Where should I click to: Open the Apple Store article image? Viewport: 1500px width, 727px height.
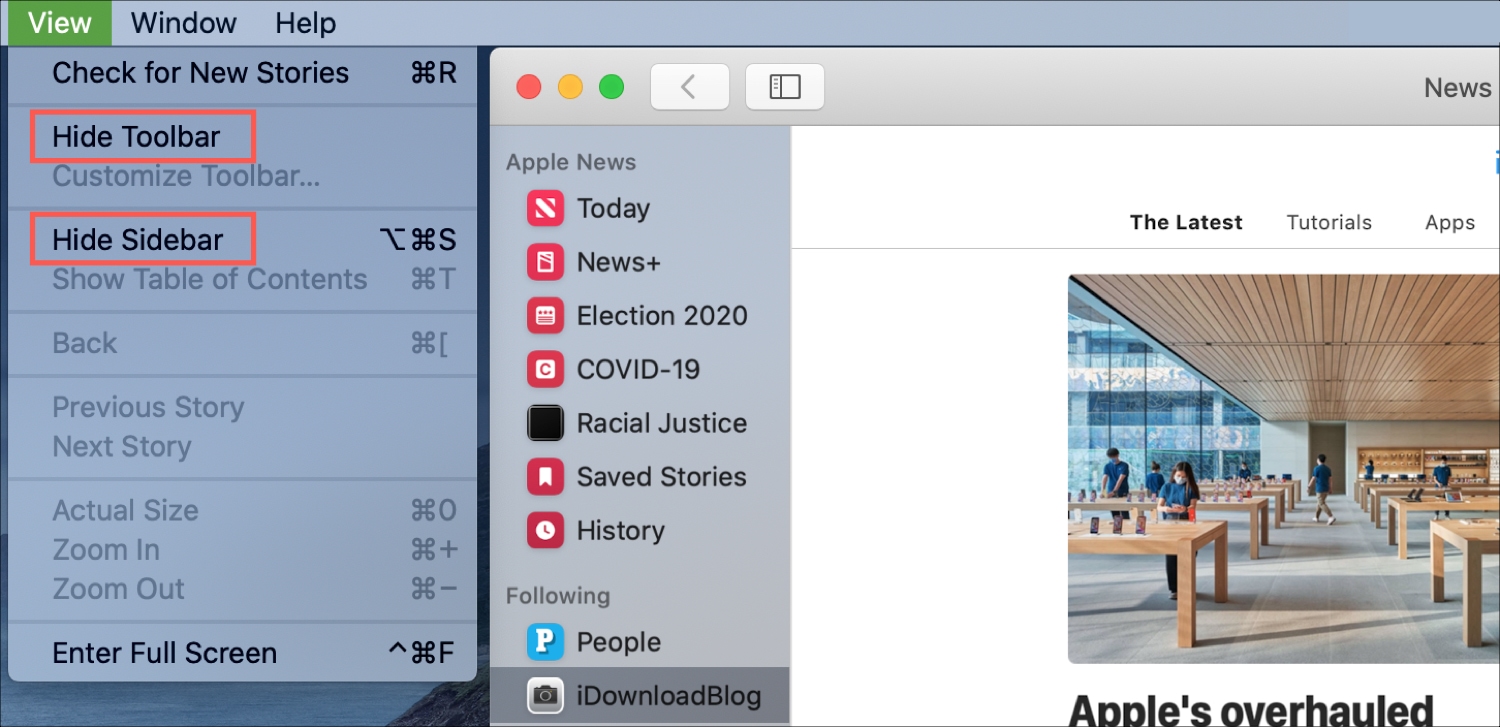1284,469
